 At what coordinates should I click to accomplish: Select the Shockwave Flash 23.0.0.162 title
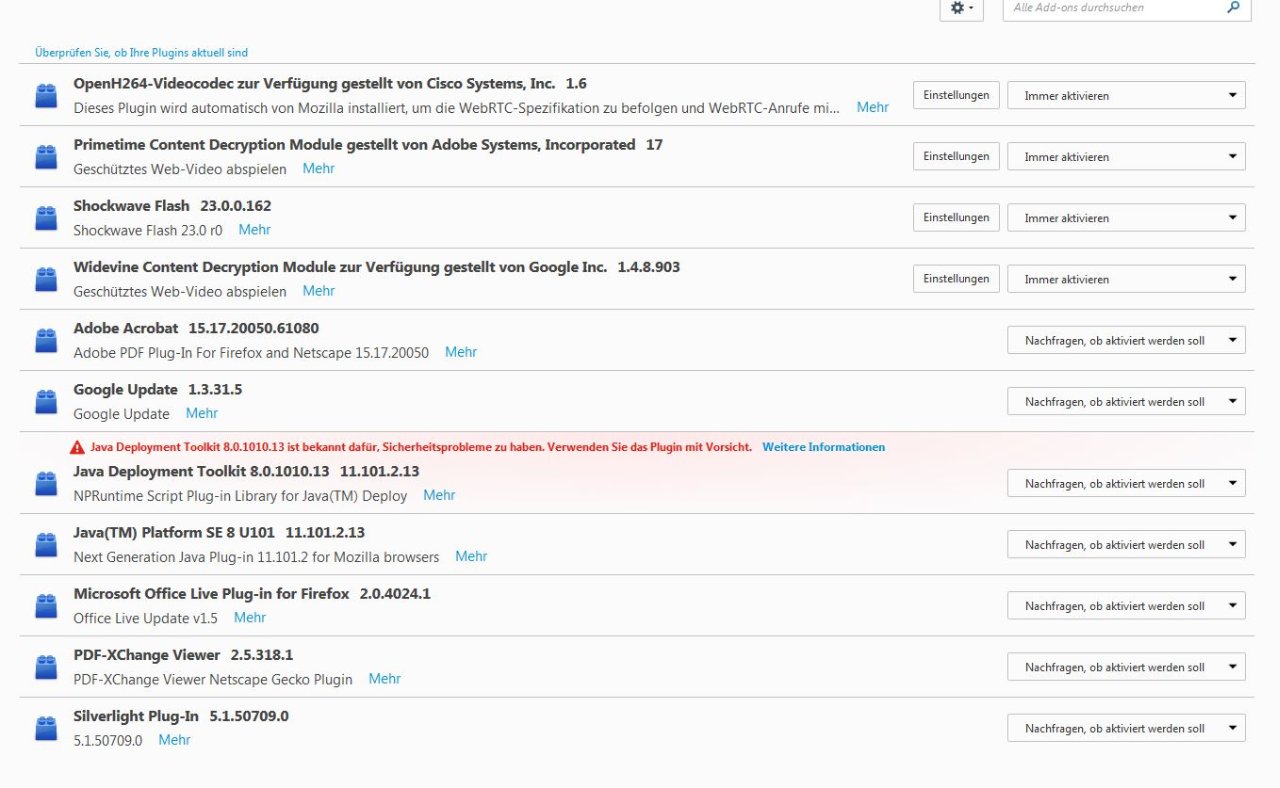point(172,206)
